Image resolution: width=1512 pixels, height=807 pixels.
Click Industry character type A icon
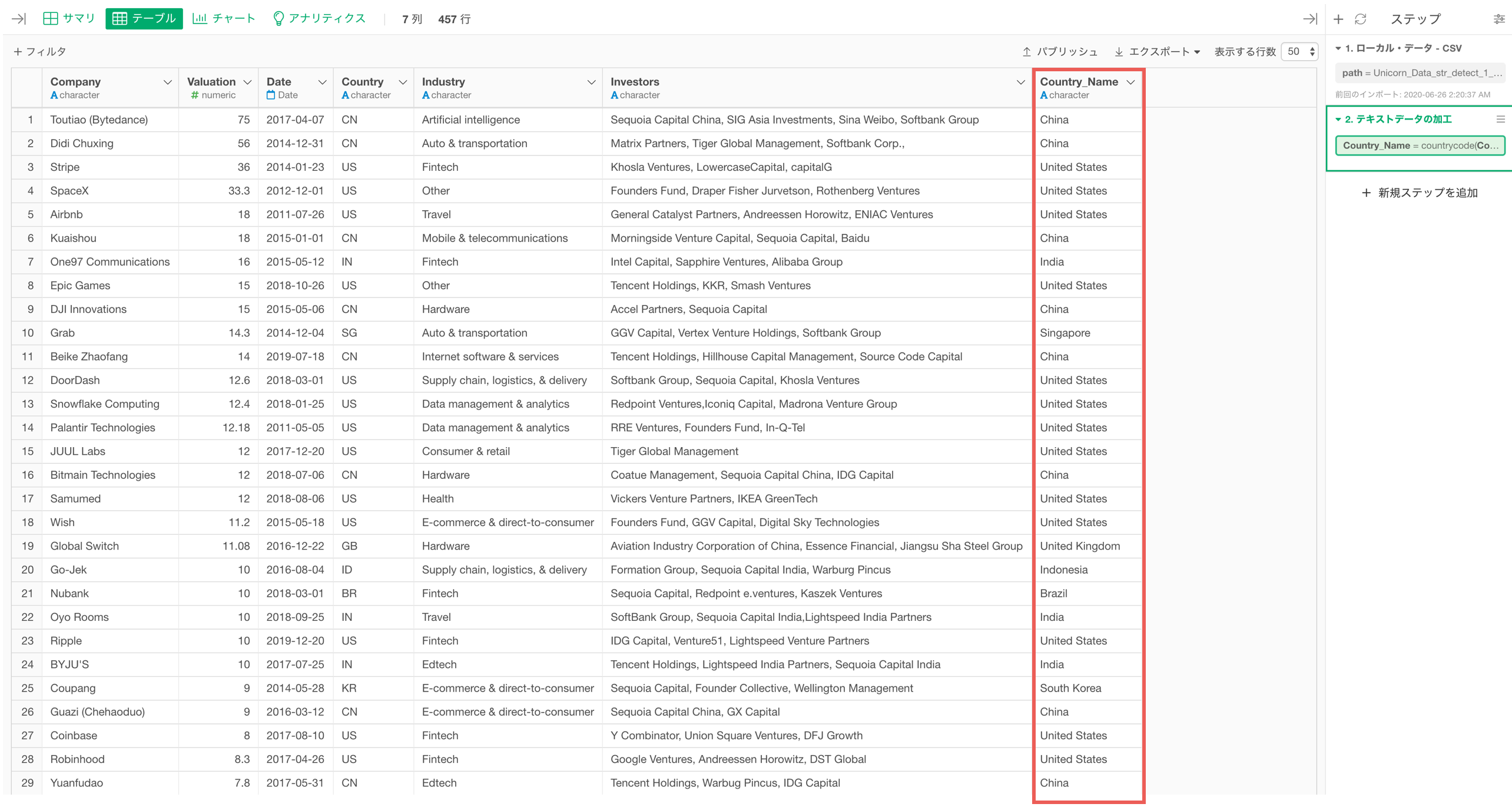[x=426, y=95]
